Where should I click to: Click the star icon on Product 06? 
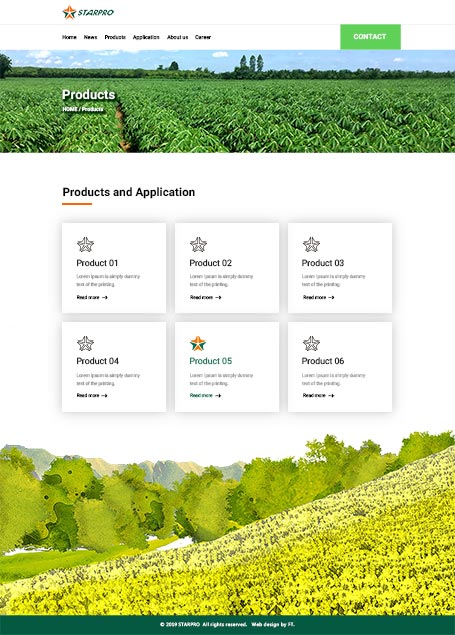coord(311,343)
